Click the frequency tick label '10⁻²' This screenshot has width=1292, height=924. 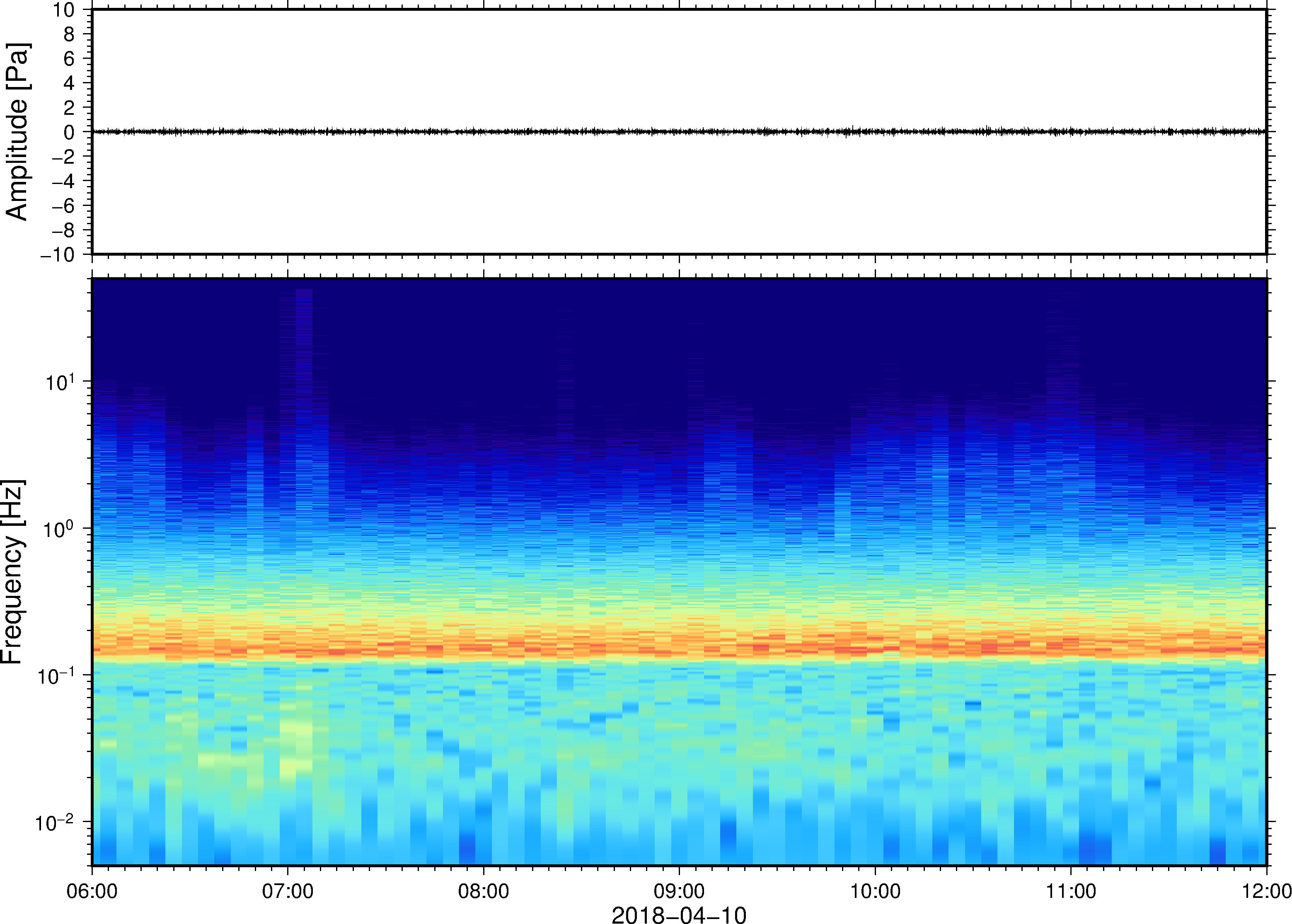coord(55,822)
